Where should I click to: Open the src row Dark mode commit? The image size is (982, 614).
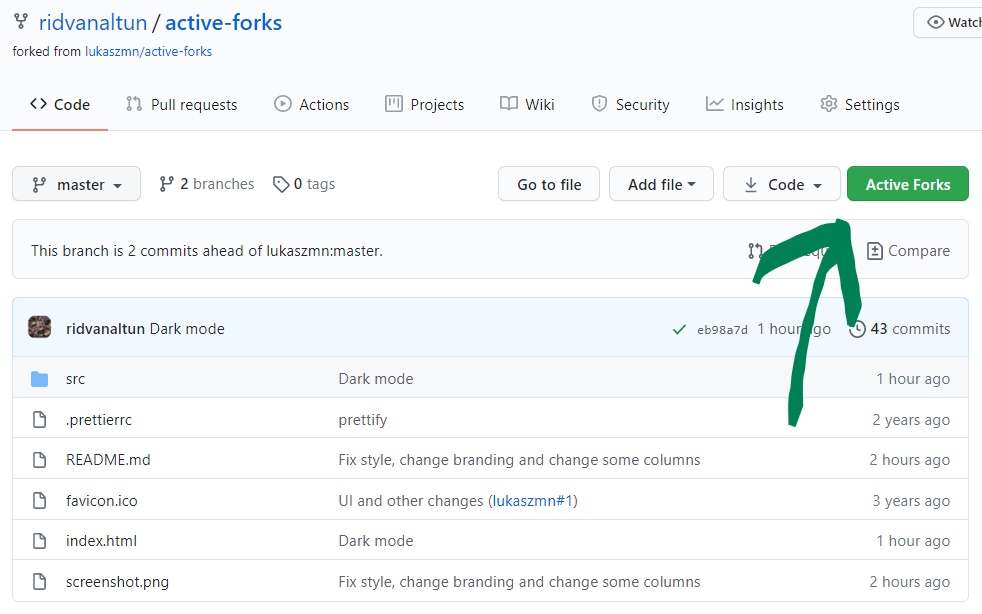[x=376, y=379]
